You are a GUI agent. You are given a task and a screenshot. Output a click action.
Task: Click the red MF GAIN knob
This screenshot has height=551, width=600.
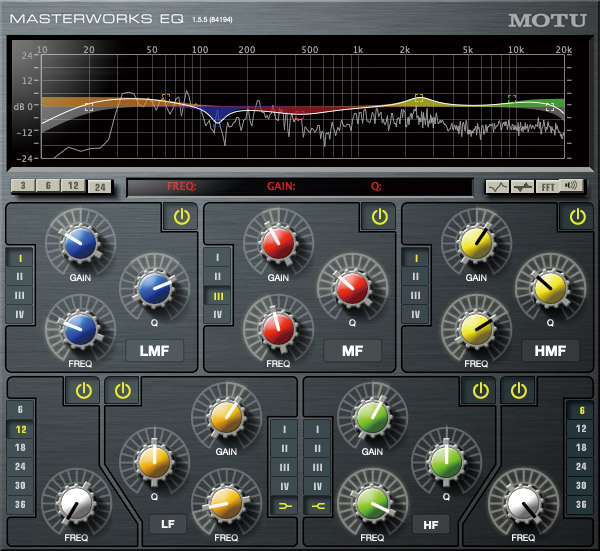coord(279,243)
